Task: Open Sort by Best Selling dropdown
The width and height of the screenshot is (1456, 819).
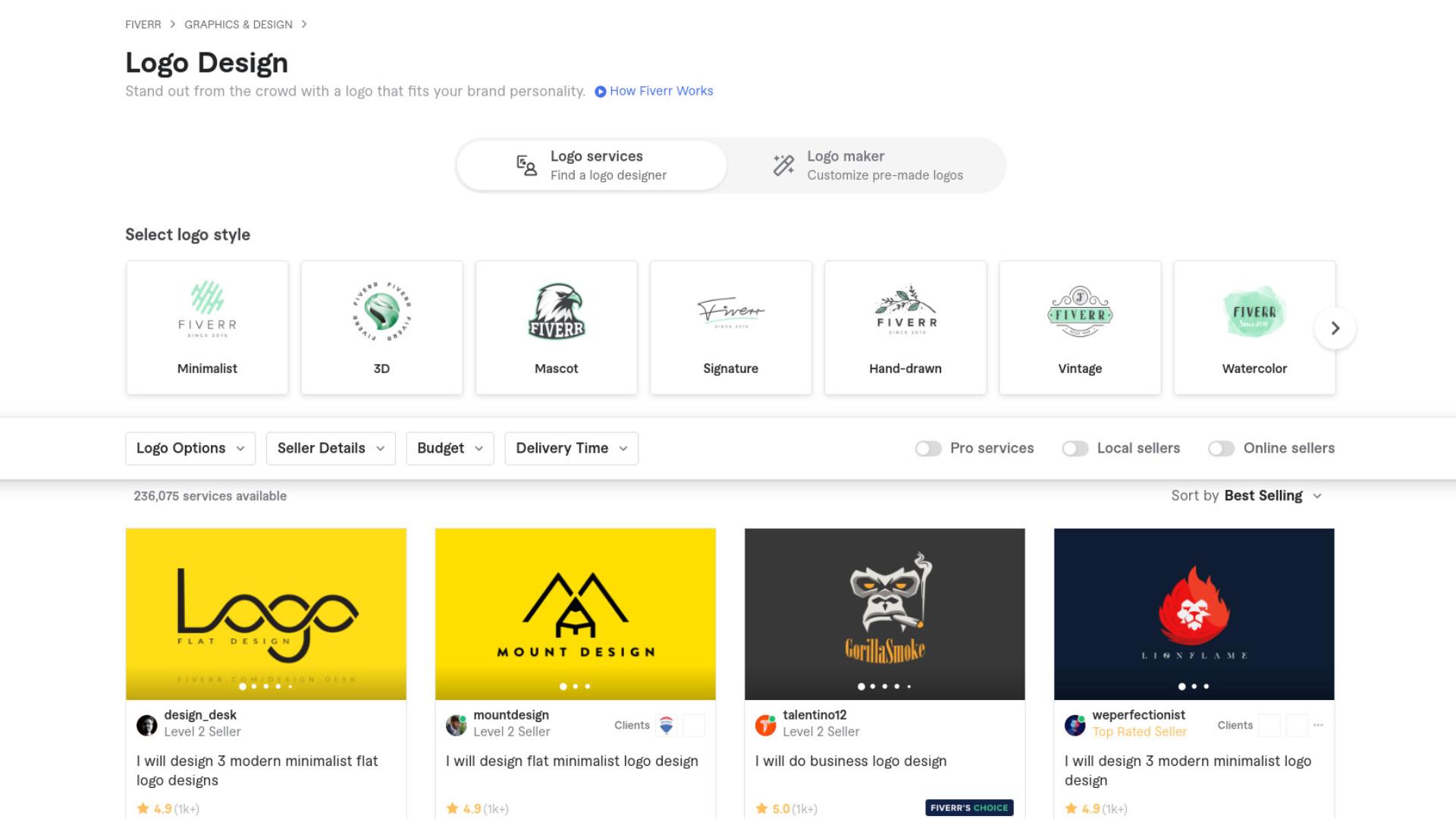Action: coord(1247,496)
